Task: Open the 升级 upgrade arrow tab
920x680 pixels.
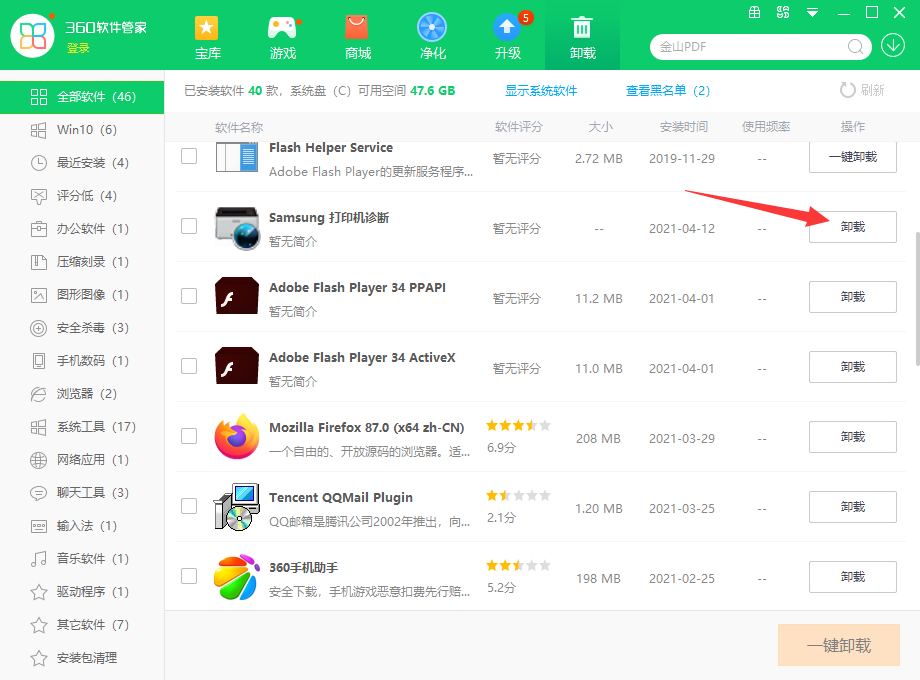Action: 508,37
